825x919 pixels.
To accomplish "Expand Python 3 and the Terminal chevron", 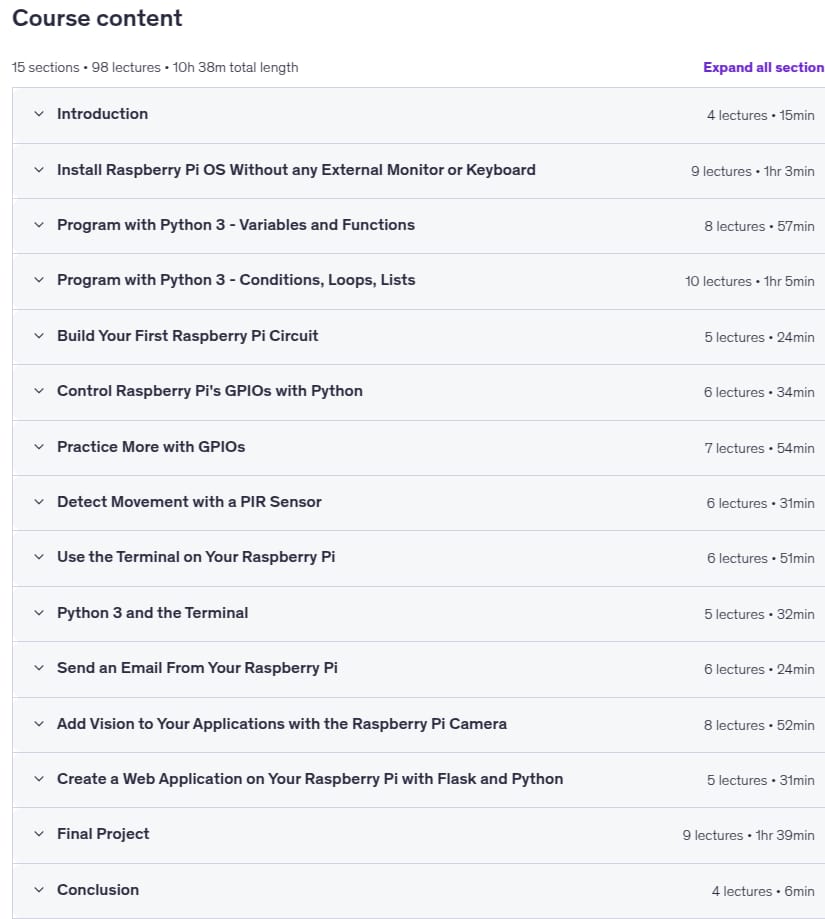I will [39, 613].
